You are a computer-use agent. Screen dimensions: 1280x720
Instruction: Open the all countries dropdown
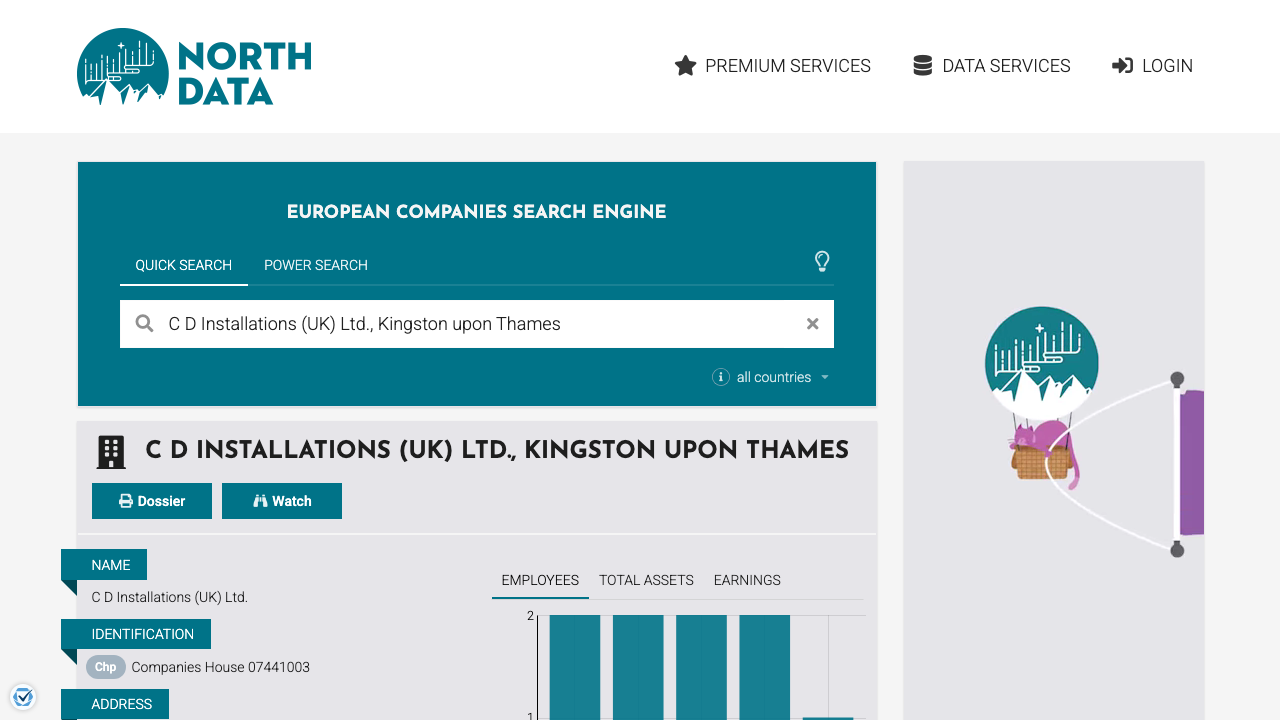click(x=782, y=377)
